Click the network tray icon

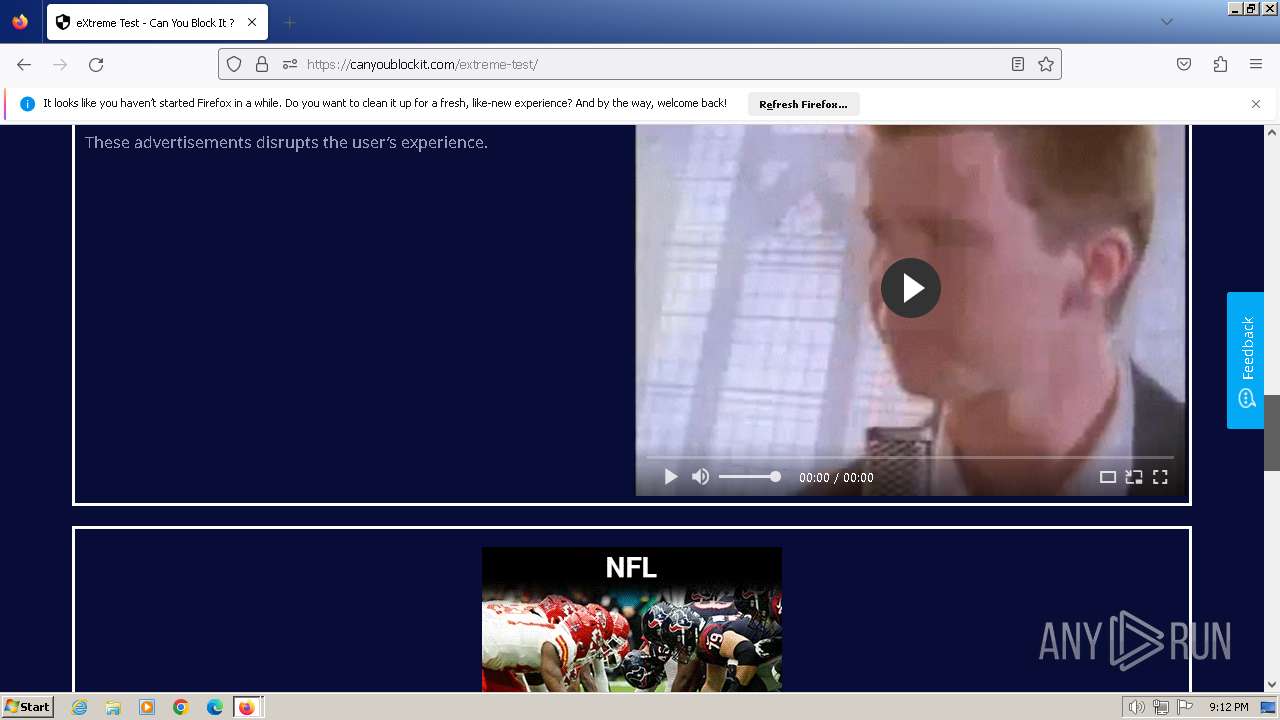pos(1161,707)
